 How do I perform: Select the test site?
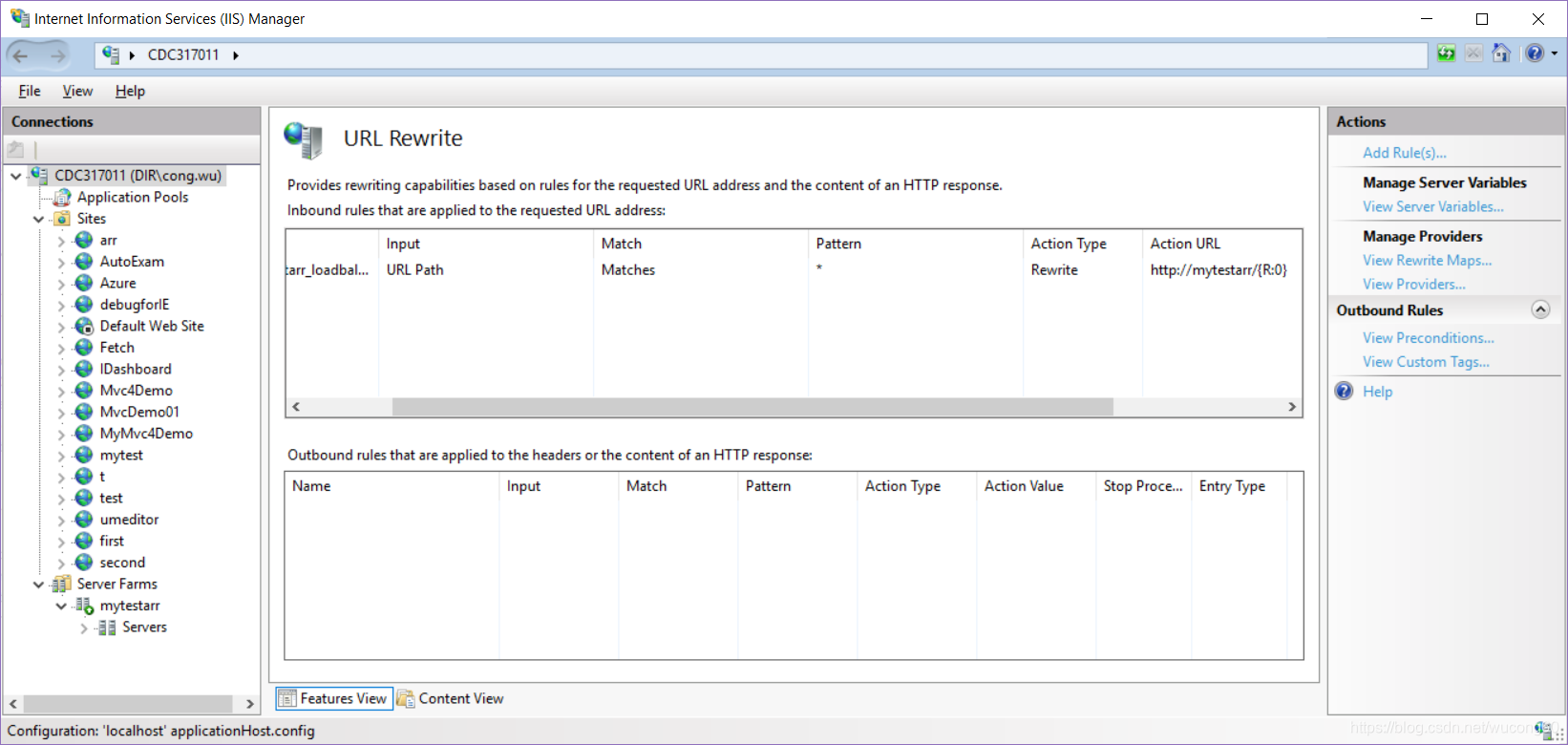[x=112, y=499]
